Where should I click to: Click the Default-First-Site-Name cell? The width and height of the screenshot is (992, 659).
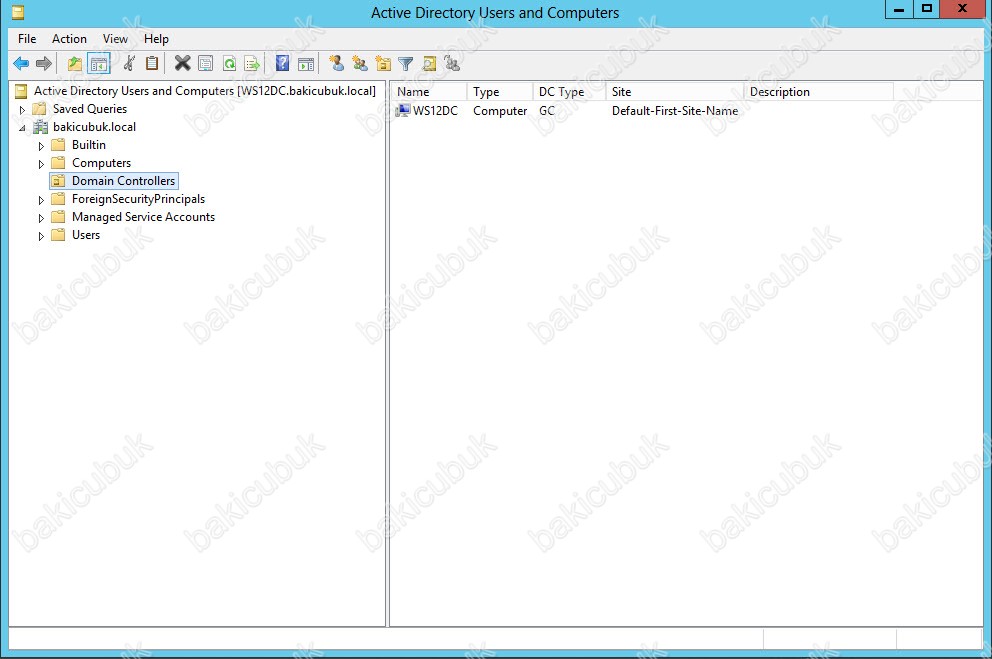tap(674, 111)
